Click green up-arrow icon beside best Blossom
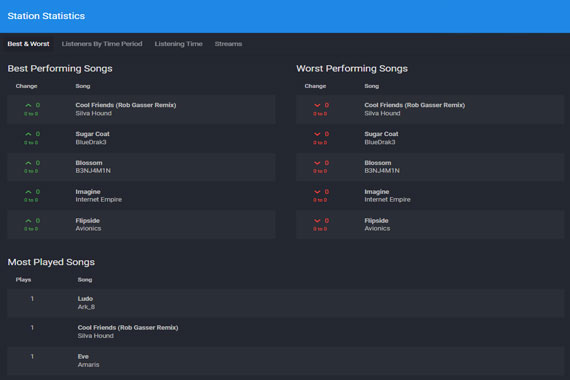Screen dimensions: 570x380 tap(28, 163)
